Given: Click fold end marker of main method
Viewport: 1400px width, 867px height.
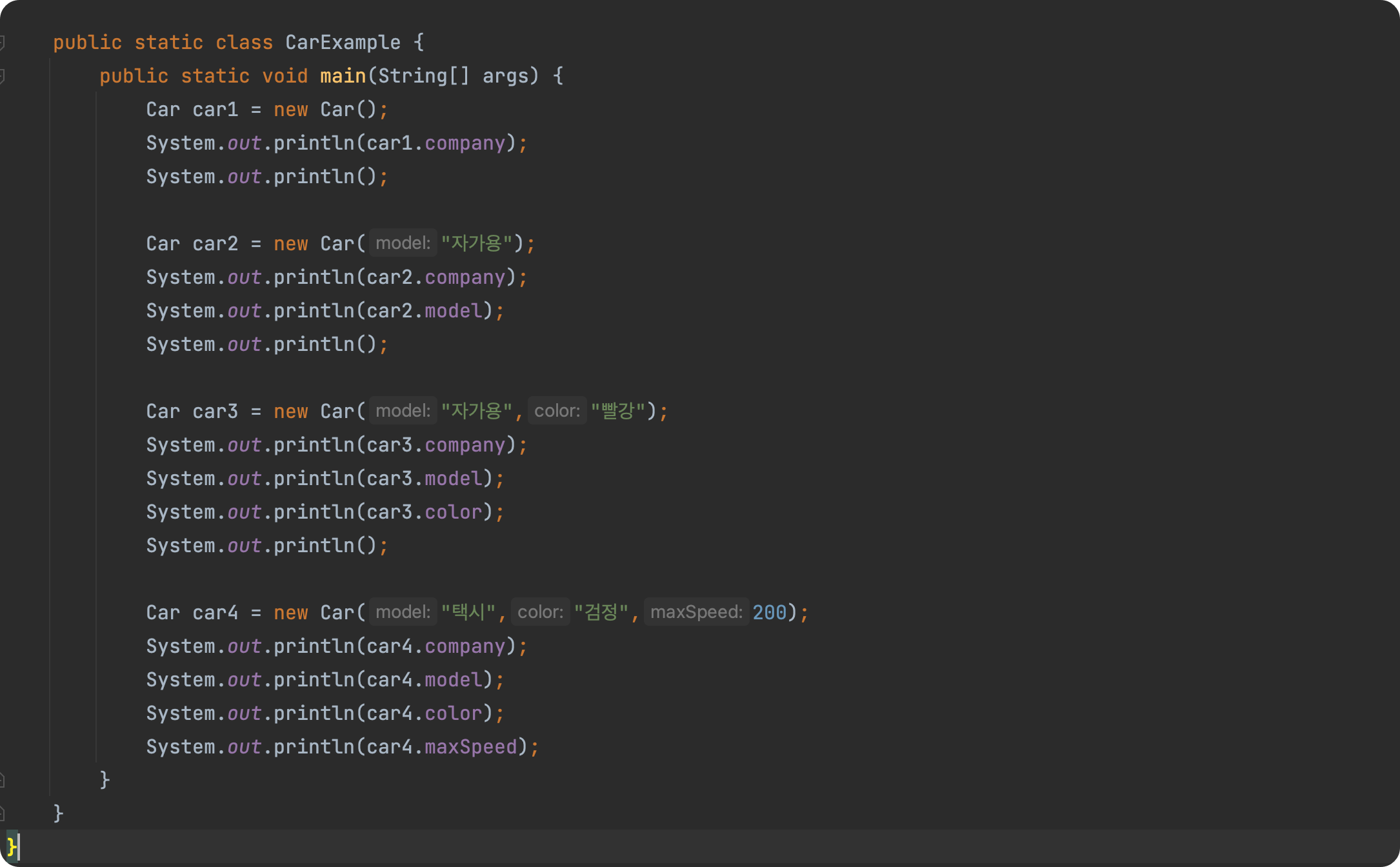Looking at the screenshot, I should (3, 781).
